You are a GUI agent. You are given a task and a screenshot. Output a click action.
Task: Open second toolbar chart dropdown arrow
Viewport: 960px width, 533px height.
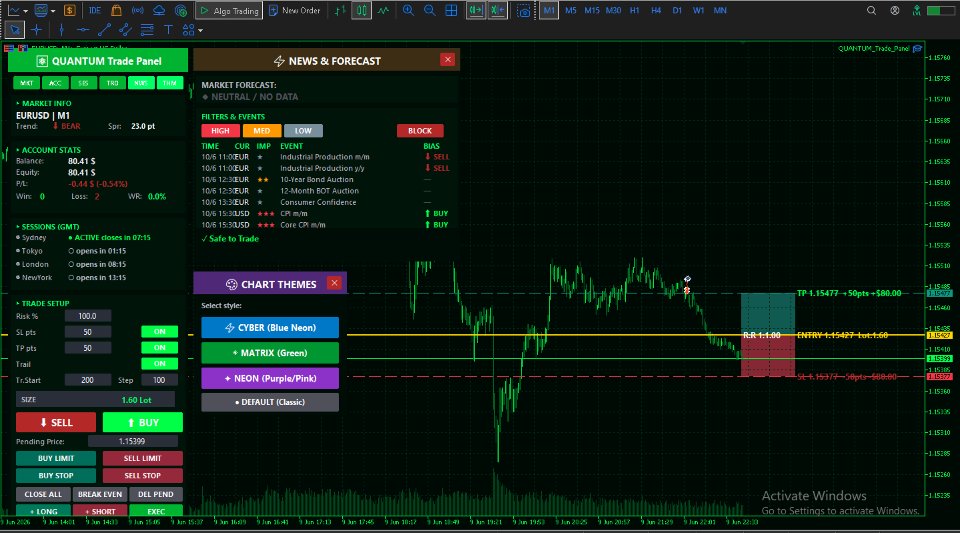pos(53,11)
